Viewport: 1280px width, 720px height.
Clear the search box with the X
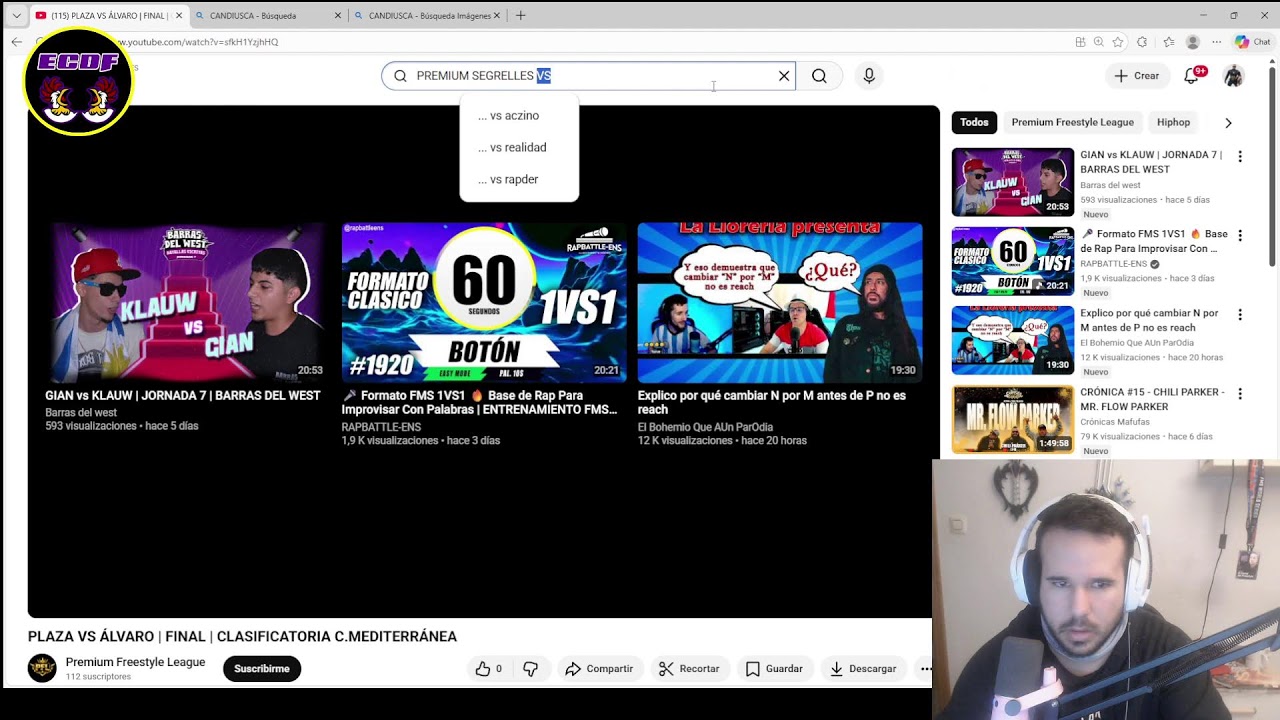point(784,76)
